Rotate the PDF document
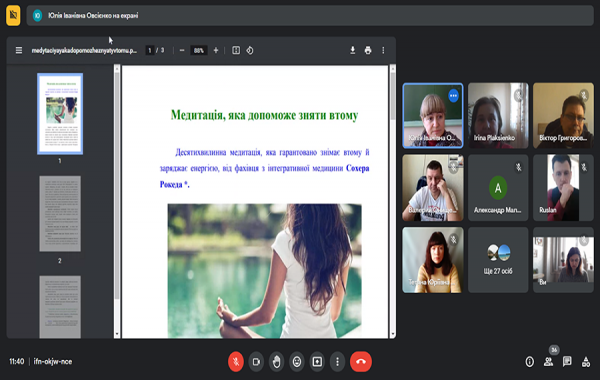This screenshot has height=380, width=600. (x=250, y=51)
